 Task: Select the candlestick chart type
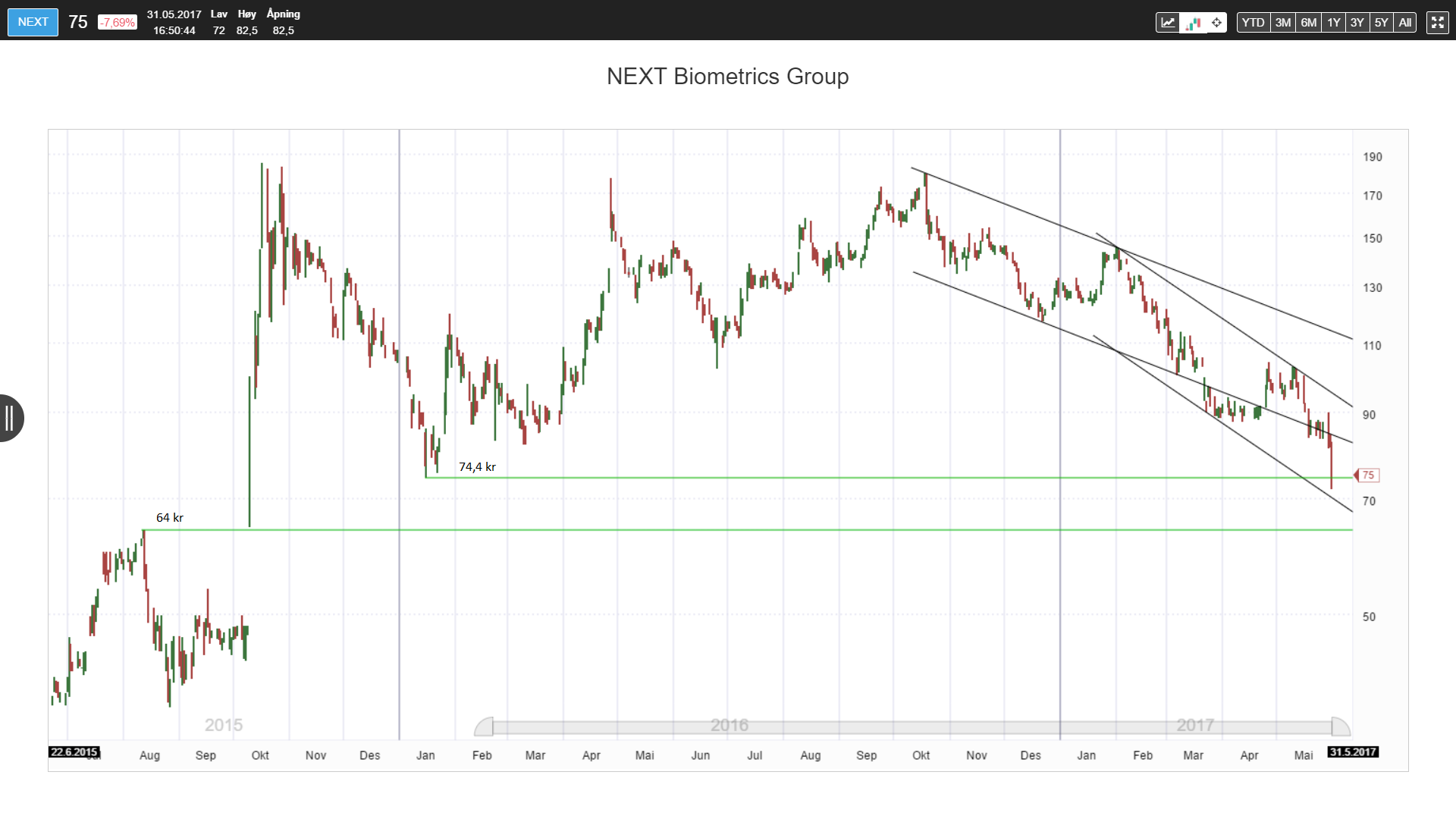click(x=1193, y=23)
